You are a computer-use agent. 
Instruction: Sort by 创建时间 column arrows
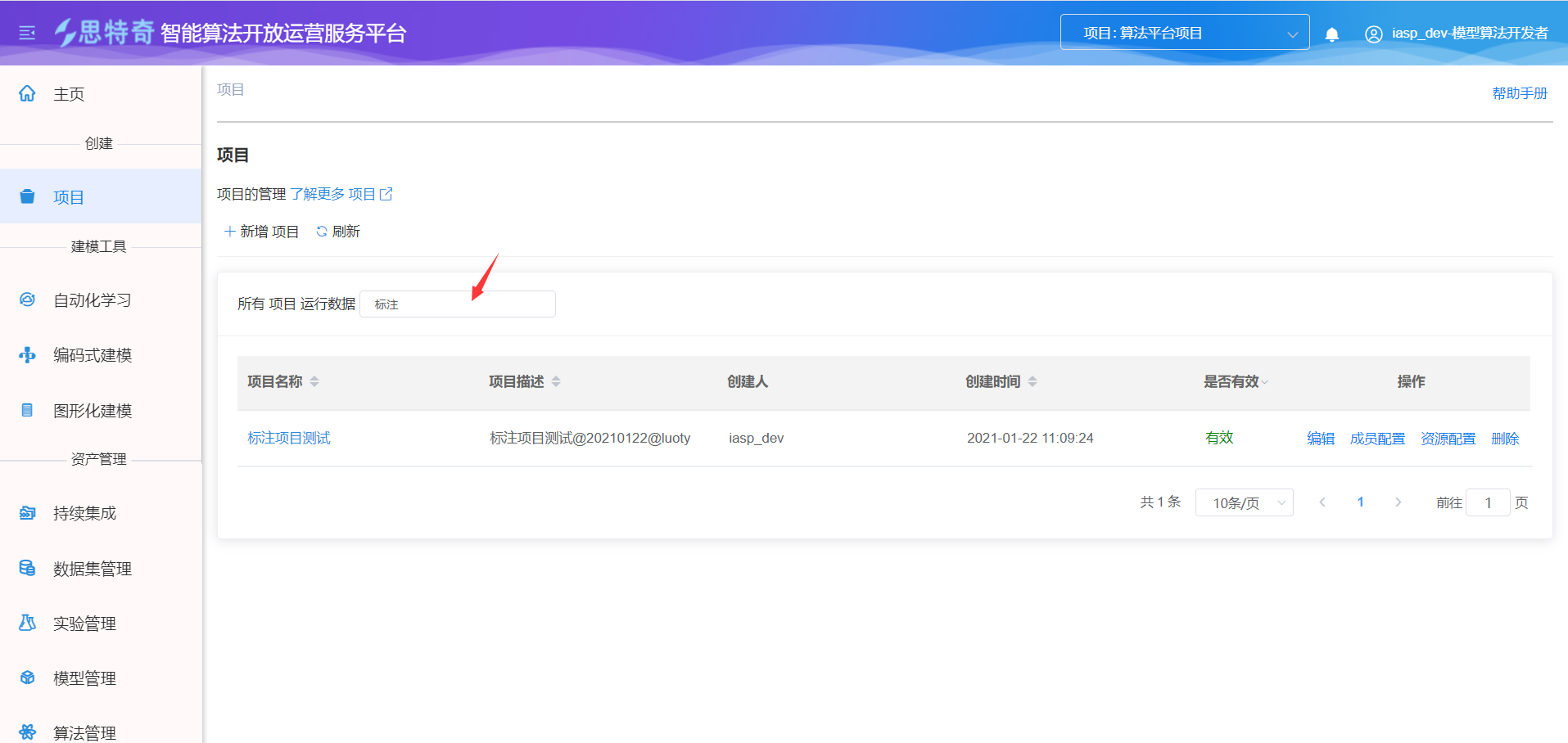[1033, 381]
